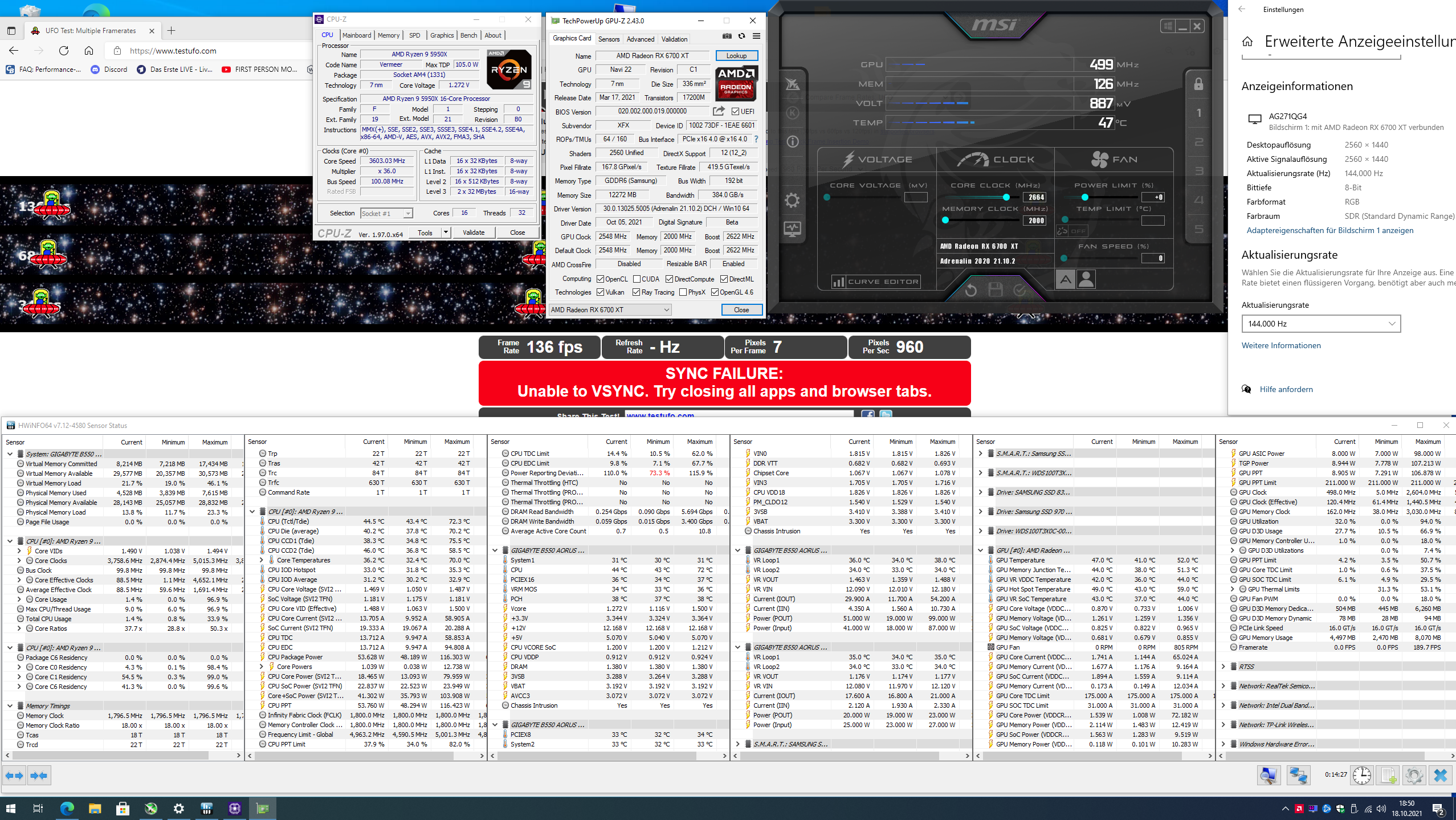Open the 144,000 Hz refresh rate dropdown

(1320, 324)
